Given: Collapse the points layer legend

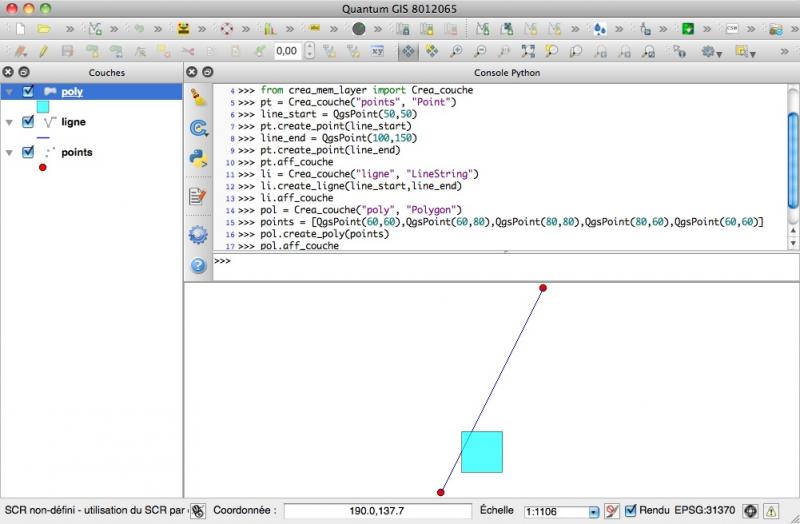Looking at the screenshot, I should coord(9,153).
